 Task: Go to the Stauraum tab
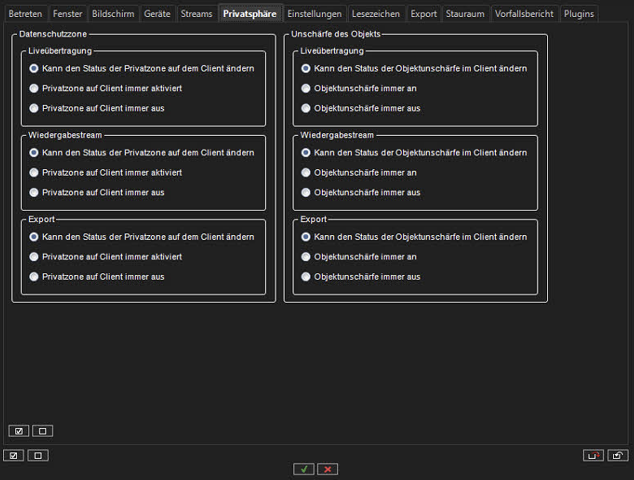point(465,14)
